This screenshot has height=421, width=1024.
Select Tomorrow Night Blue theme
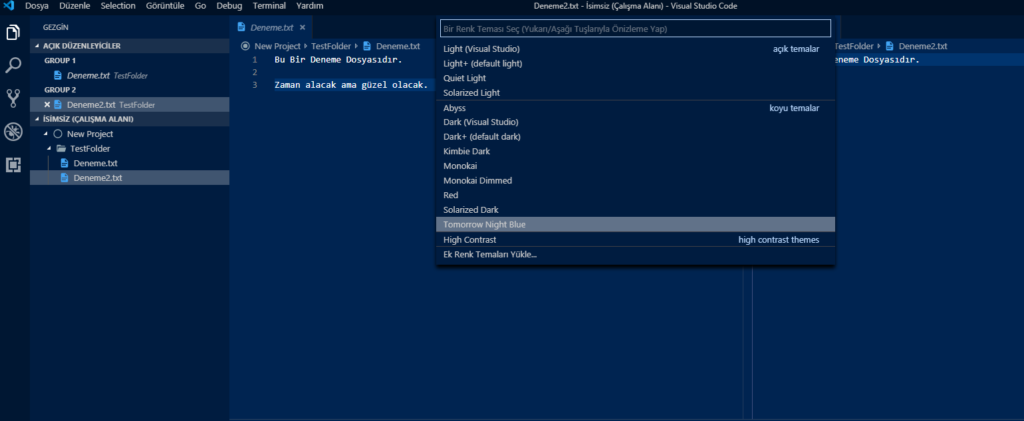click(635, 225)
